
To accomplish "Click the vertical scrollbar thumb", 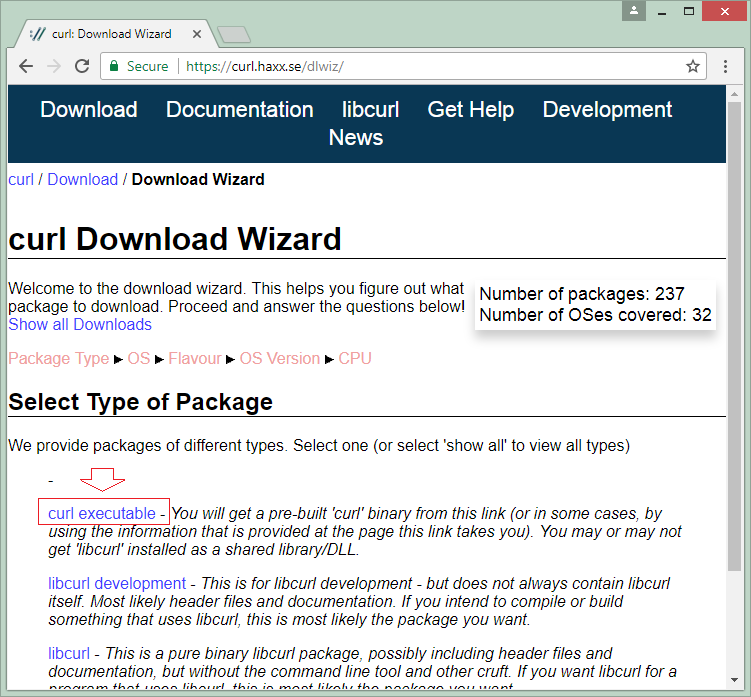I will click(734, 336).
